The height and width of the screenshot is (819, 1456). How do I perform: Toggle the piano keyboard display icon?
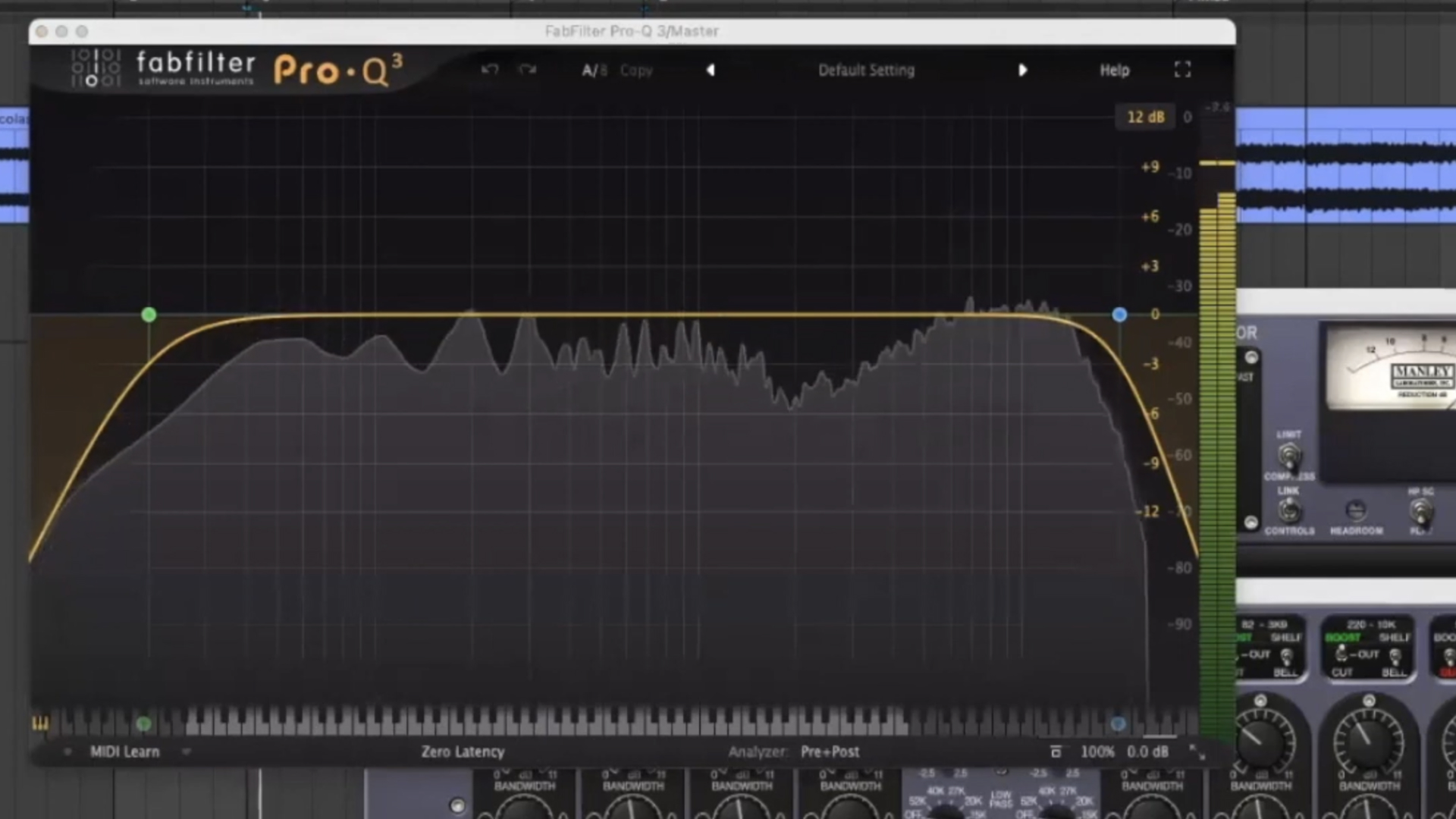click(40, 723)
